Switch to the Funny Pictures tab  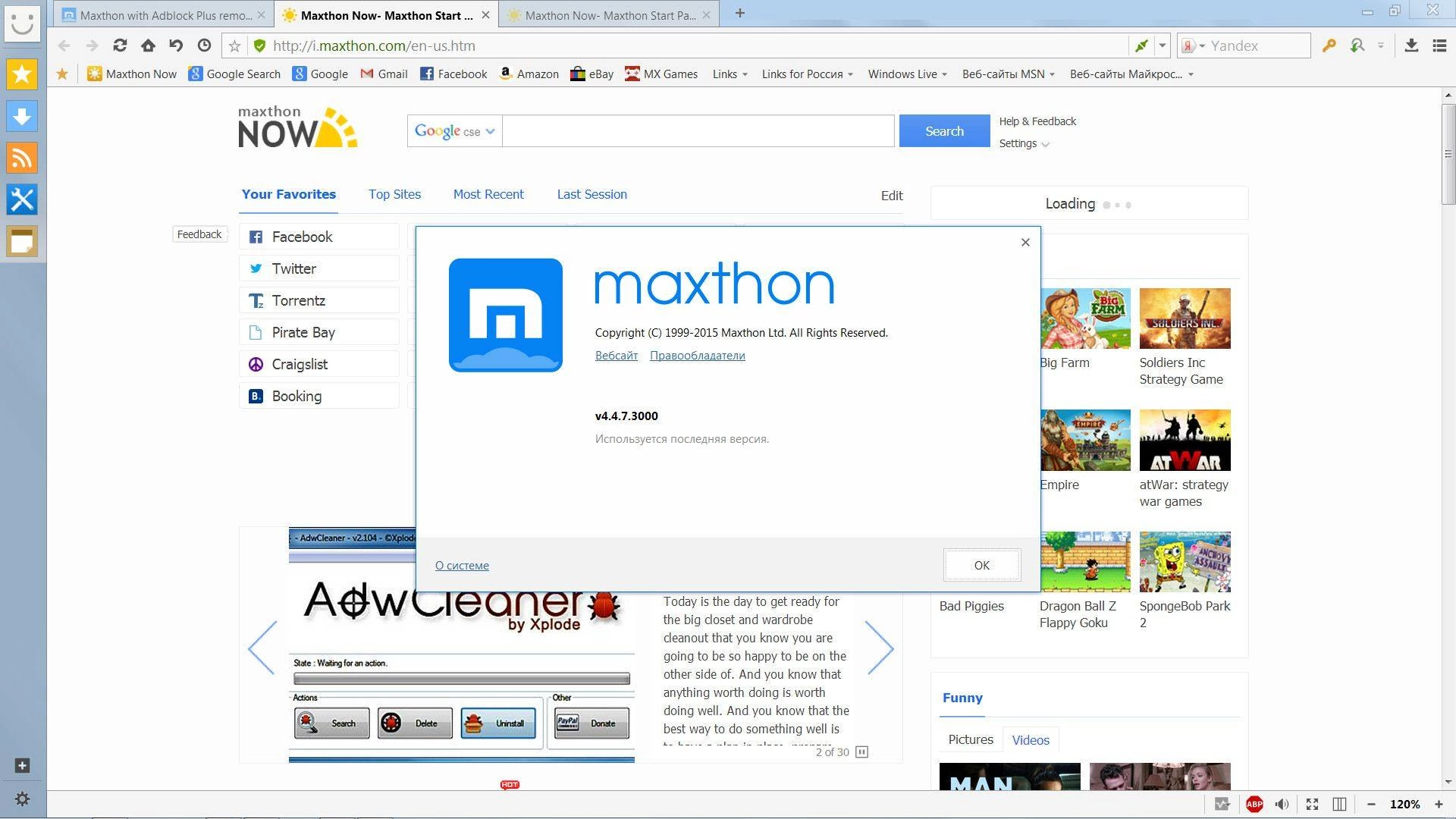click(970, 739)
